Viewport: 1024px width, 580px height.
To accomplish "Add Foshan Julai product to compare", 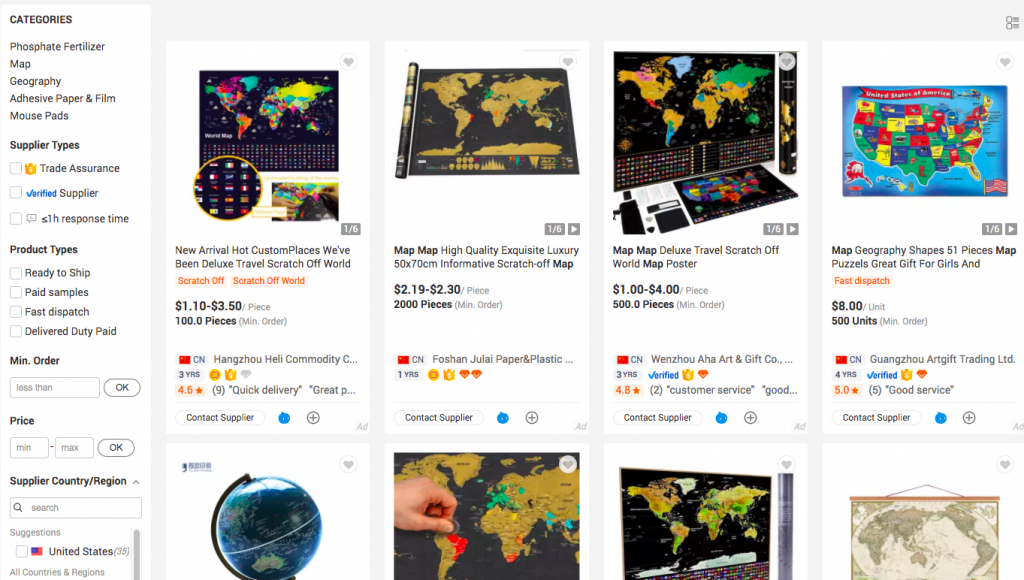I will tap(532, 418).
